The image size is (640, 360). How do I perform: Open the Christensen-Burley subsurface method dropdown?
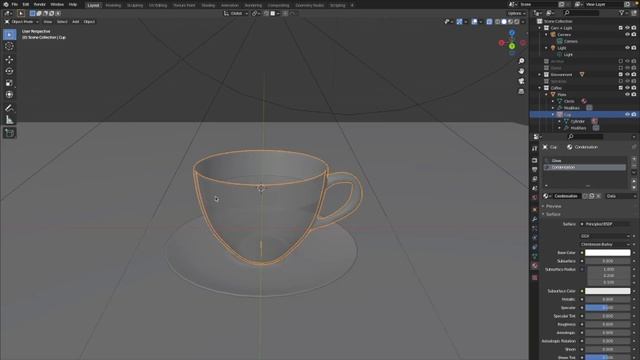[x=606, y=244]
